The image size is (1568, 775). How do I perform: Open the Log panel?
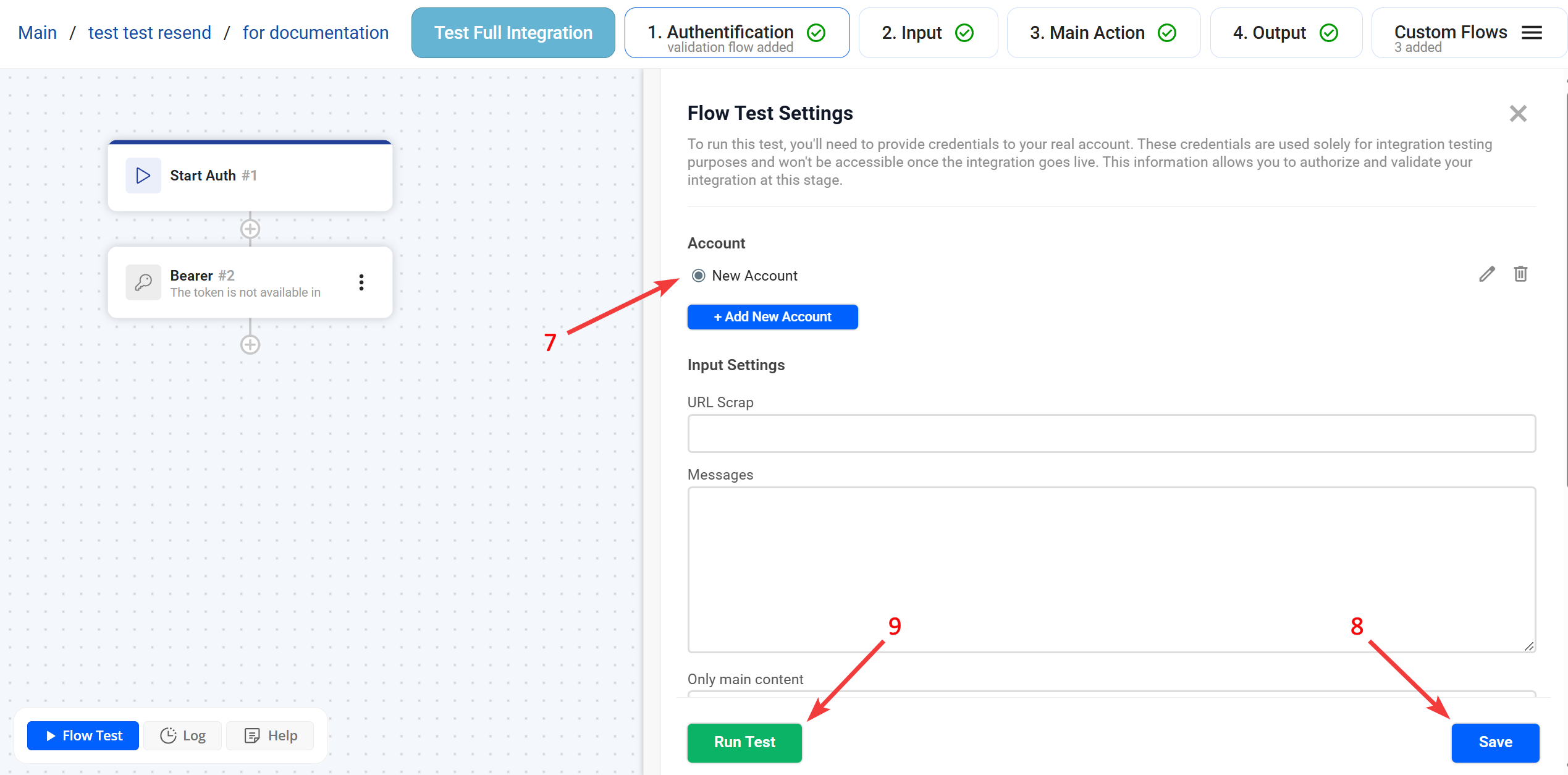pyautogui.click(x=183, y=735)
